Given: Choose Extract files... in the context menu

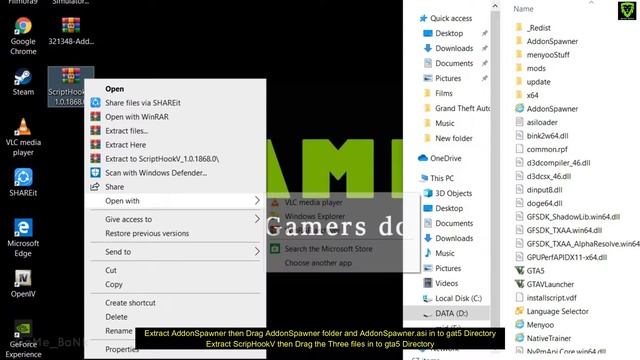Looking at the screenshot, I should pos(127,131).
